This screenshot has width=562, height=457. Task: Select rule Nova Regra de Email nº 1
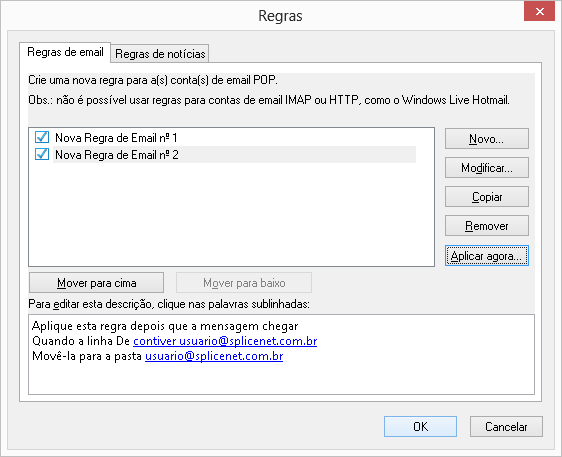pos(116,138)
